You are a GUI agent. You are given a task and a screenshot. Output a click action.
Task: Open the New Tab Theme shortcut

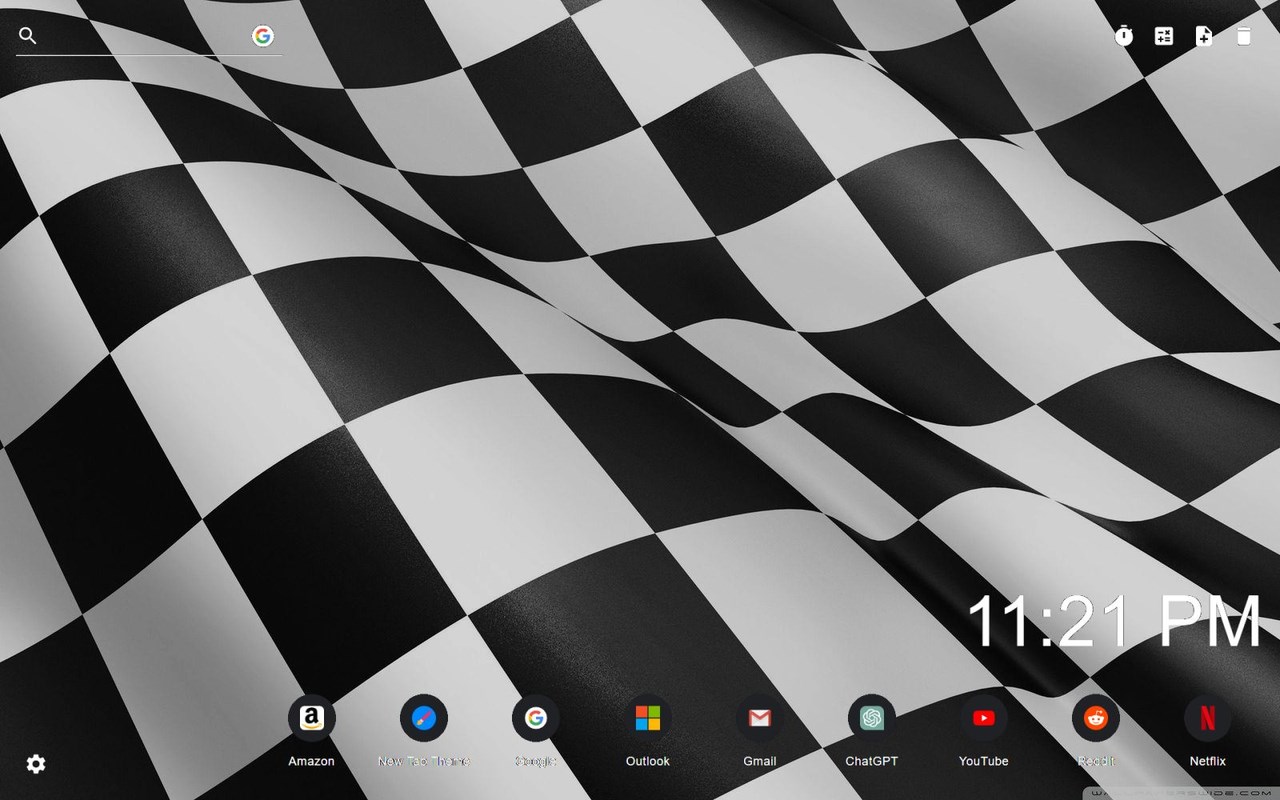[x=424, y=718]
